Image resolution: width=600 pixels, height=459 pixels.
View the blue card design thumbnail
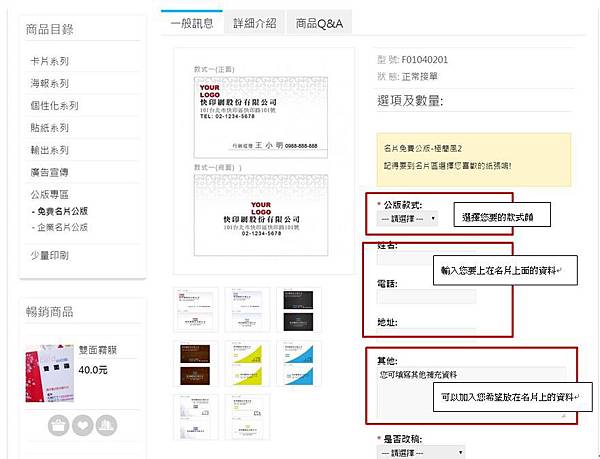click(x=298, y=364)
